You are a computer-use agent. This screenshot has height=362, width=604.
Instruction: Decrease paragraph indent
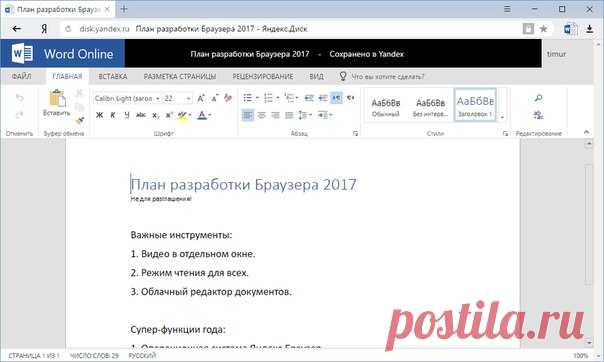[309, 99]
